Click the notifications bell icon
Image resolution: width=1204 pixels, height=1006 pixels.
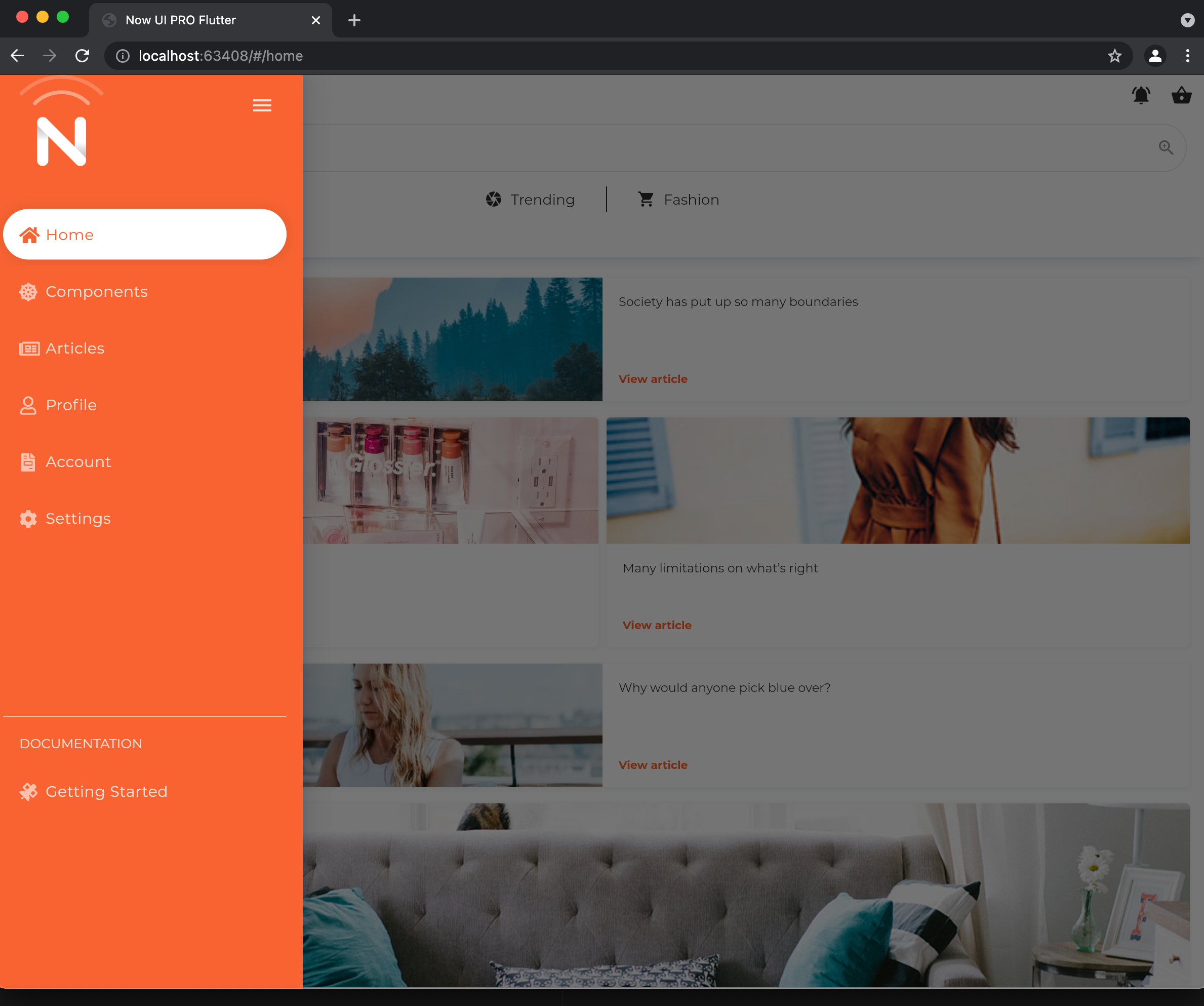pyautogui.click(x=1140, y=95)
